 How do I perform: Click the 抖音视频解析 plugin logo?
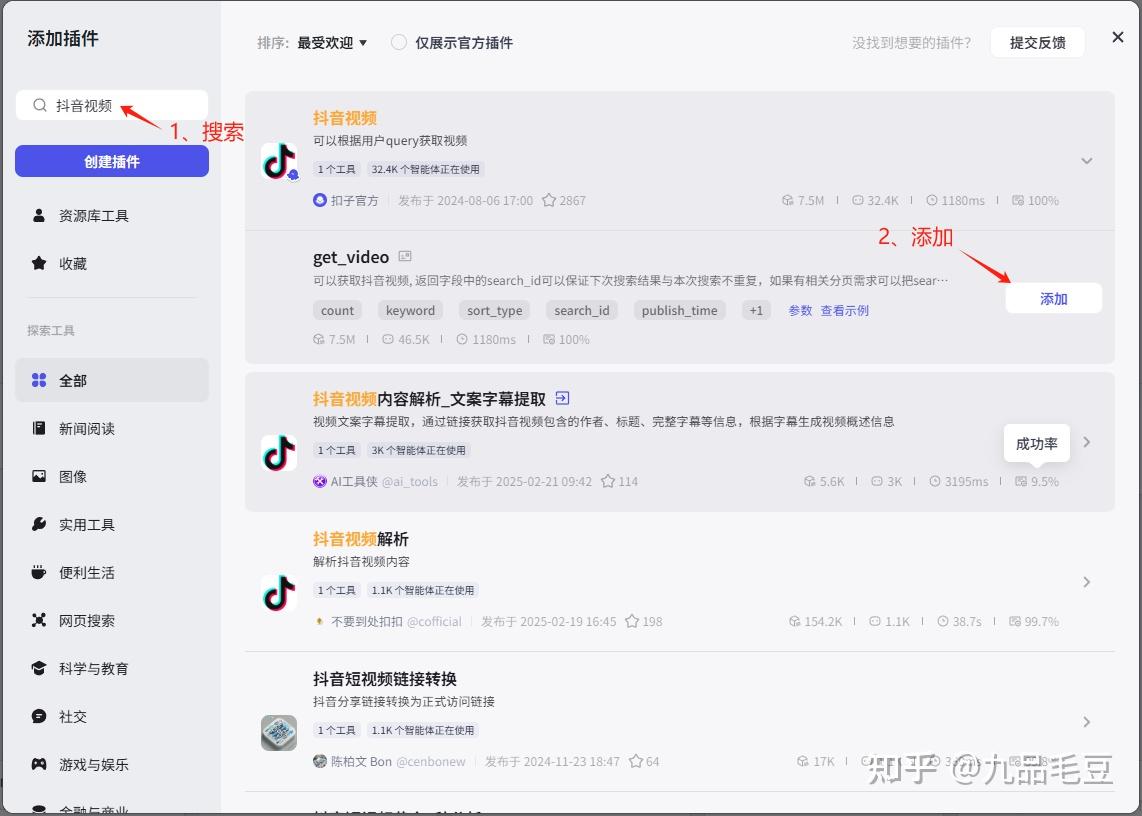click(x=279, y=592)
